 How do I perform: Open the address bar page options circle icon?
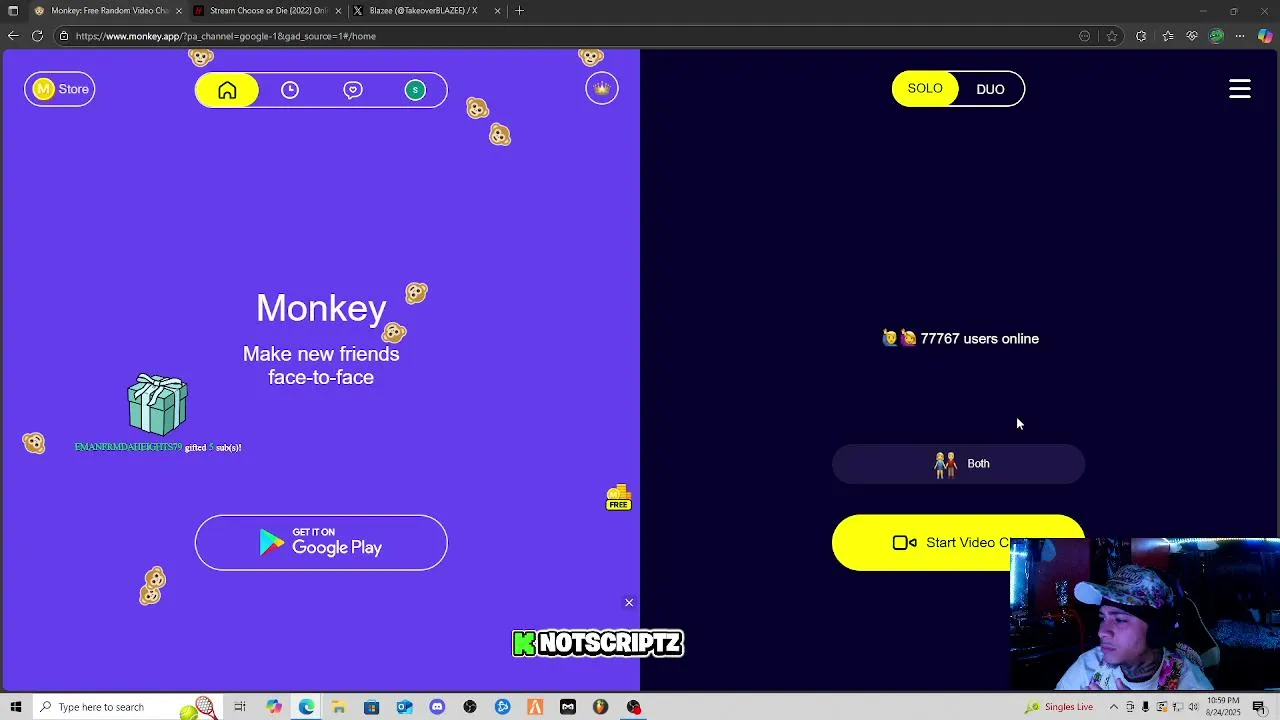[x=1085, y=36]
